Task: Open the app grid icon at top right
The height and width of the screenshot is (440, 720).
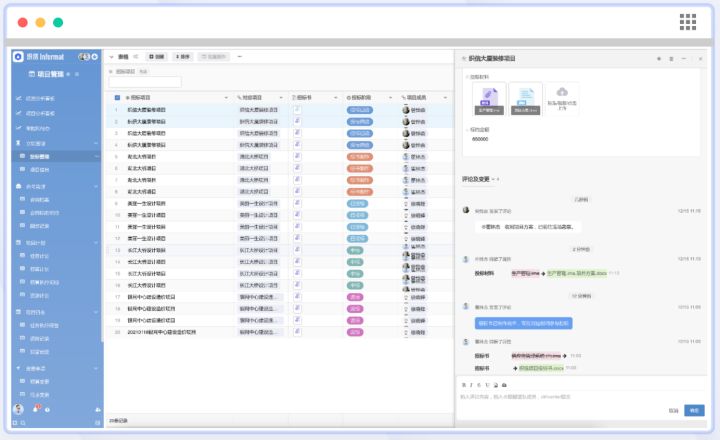Action: (x=688, y=21)
